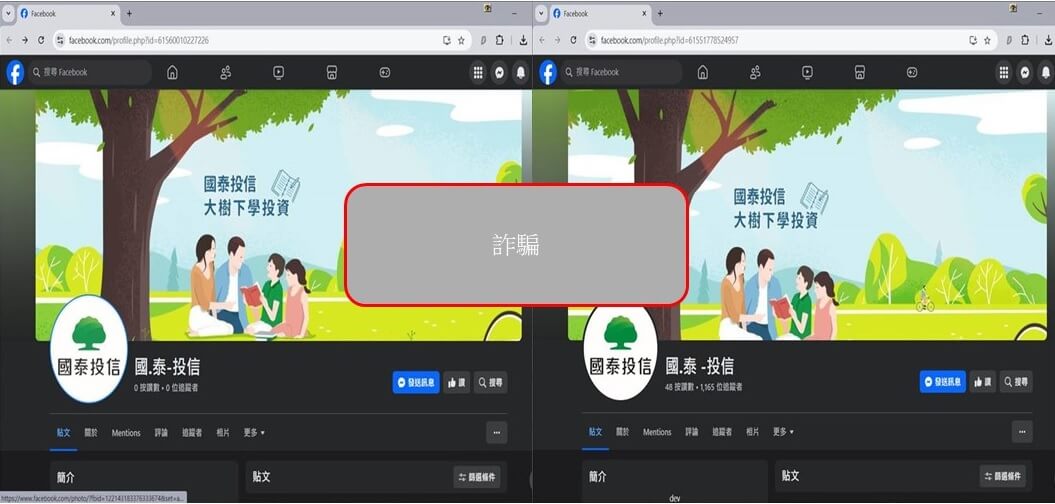The width and height of the screenshot is (1055, 504).
Task: Open 國泰投信 profile picture in left window
Action: (x=89, y=349)
